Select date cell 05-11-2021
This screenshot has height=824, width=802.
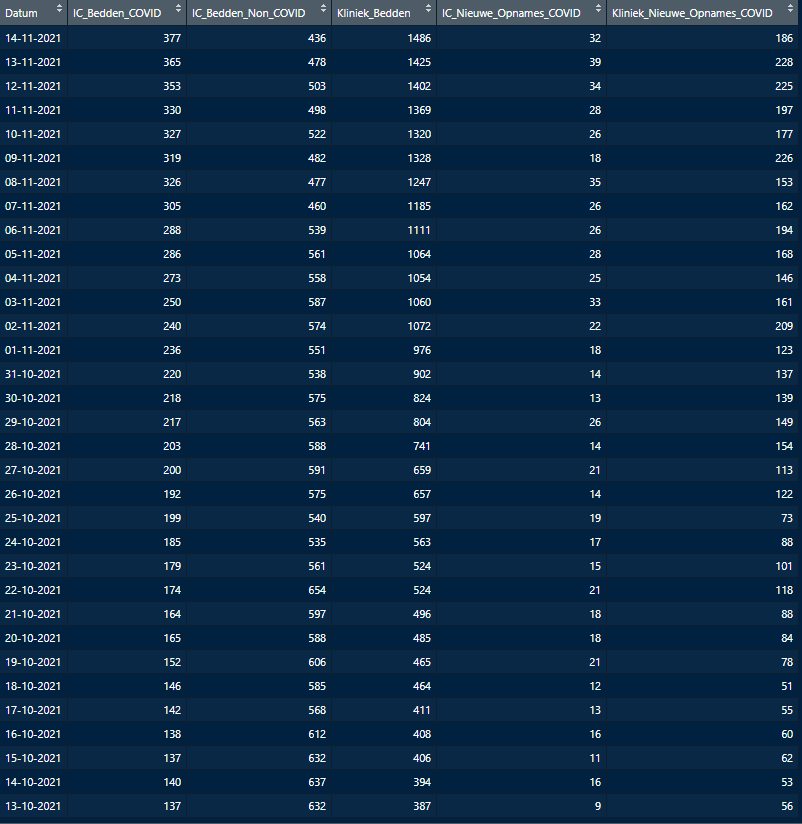(33, 254)
